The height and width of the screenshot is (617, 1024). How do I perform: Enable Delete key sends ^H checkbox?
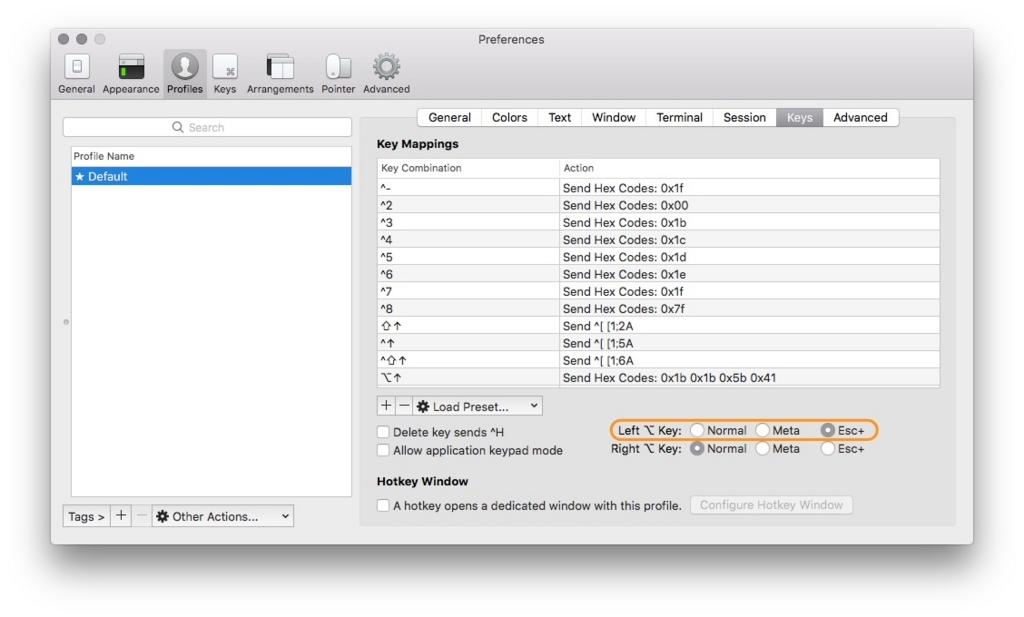[383, 432]
